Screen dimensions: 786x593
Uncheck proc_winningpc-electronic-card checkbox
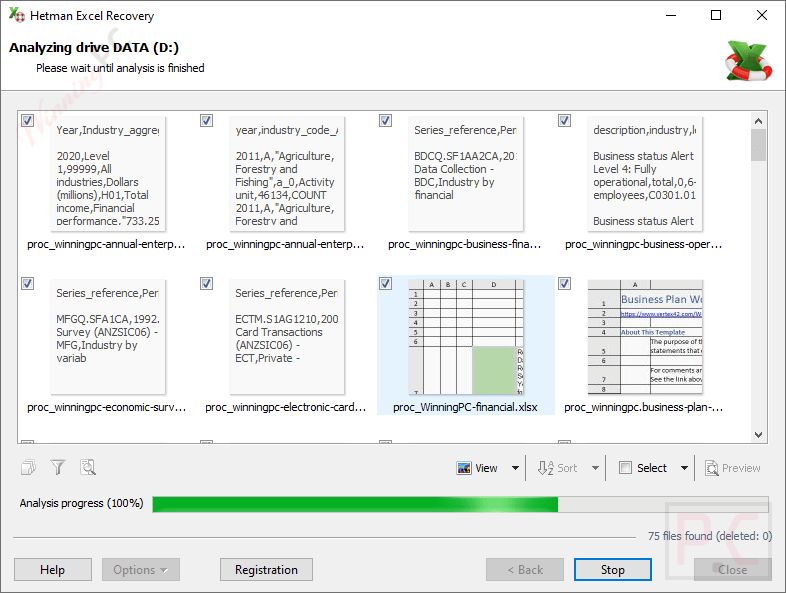pos(207,283)
